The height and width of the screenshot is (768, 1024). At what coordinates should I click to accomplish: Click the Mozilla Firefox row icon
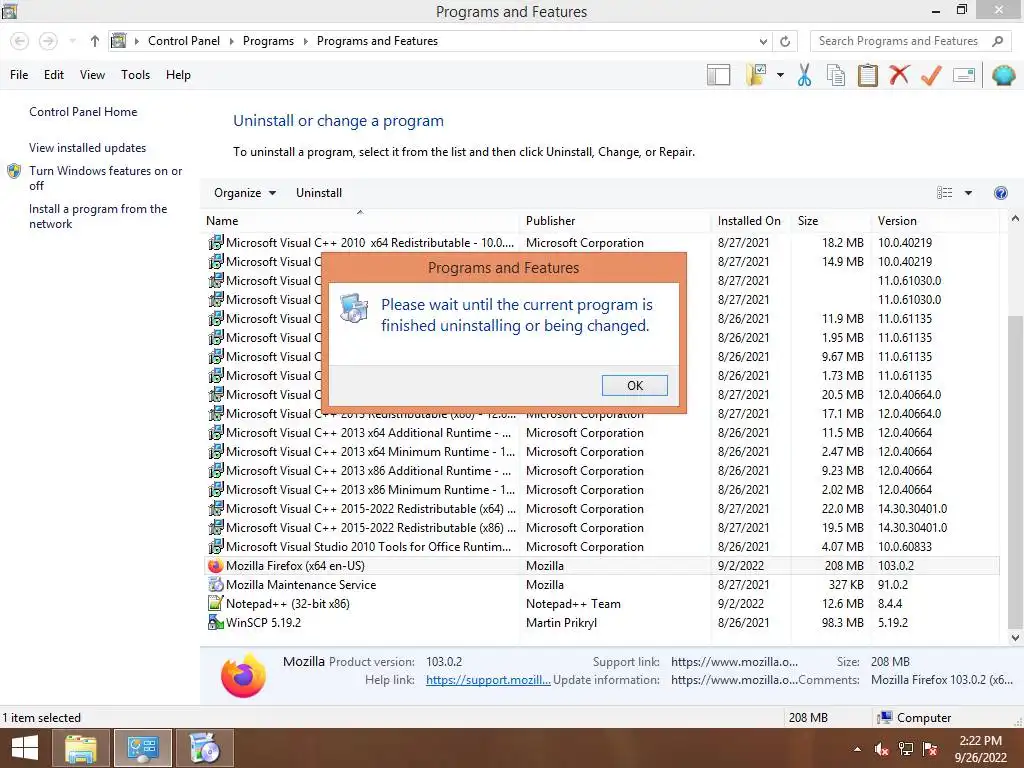[216, 566]
